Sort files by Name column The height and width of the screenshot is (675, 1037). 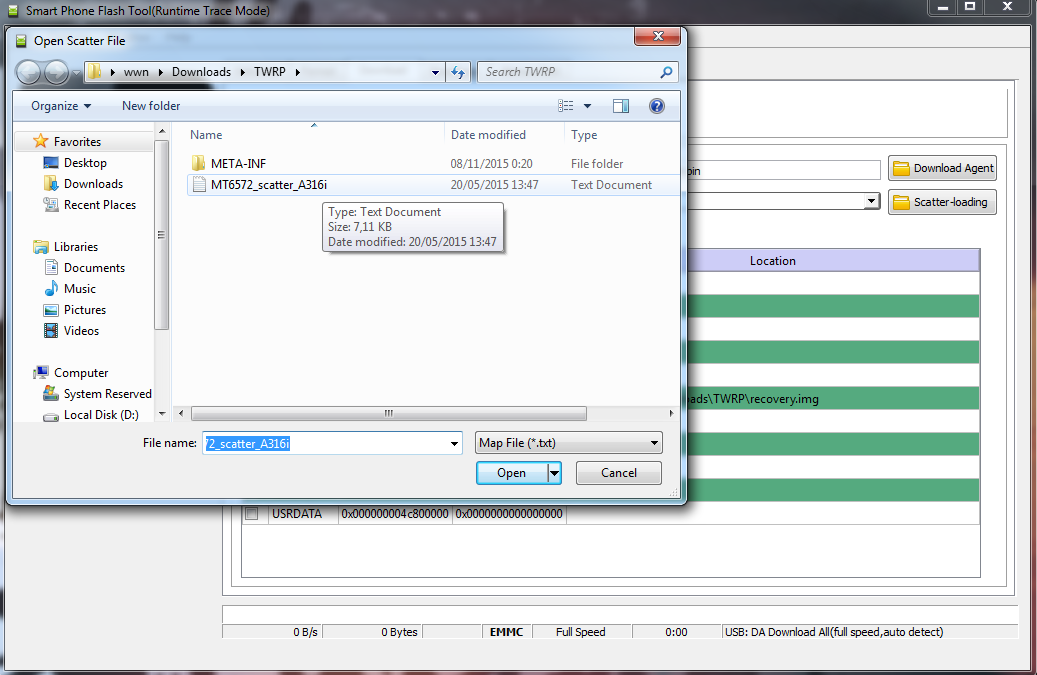click(206, 135)
